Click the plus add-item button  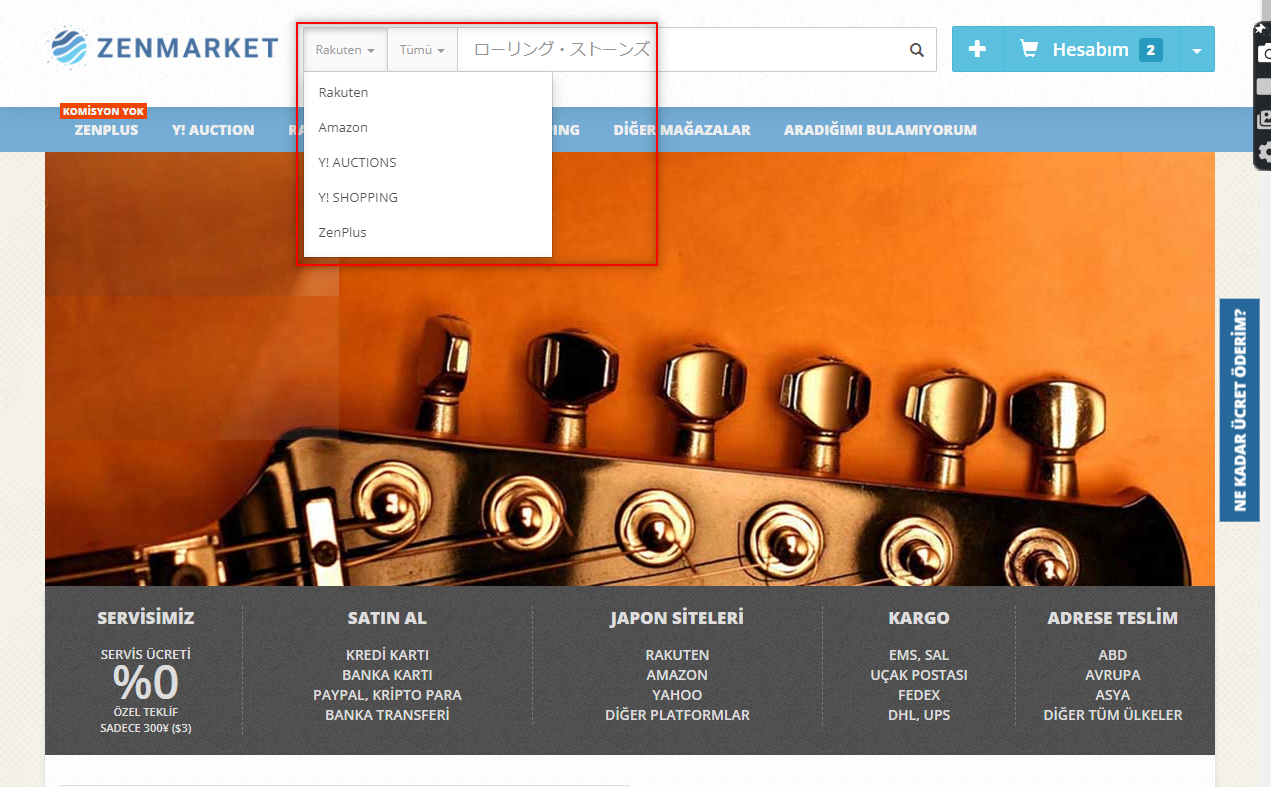(x=977, y=49)
